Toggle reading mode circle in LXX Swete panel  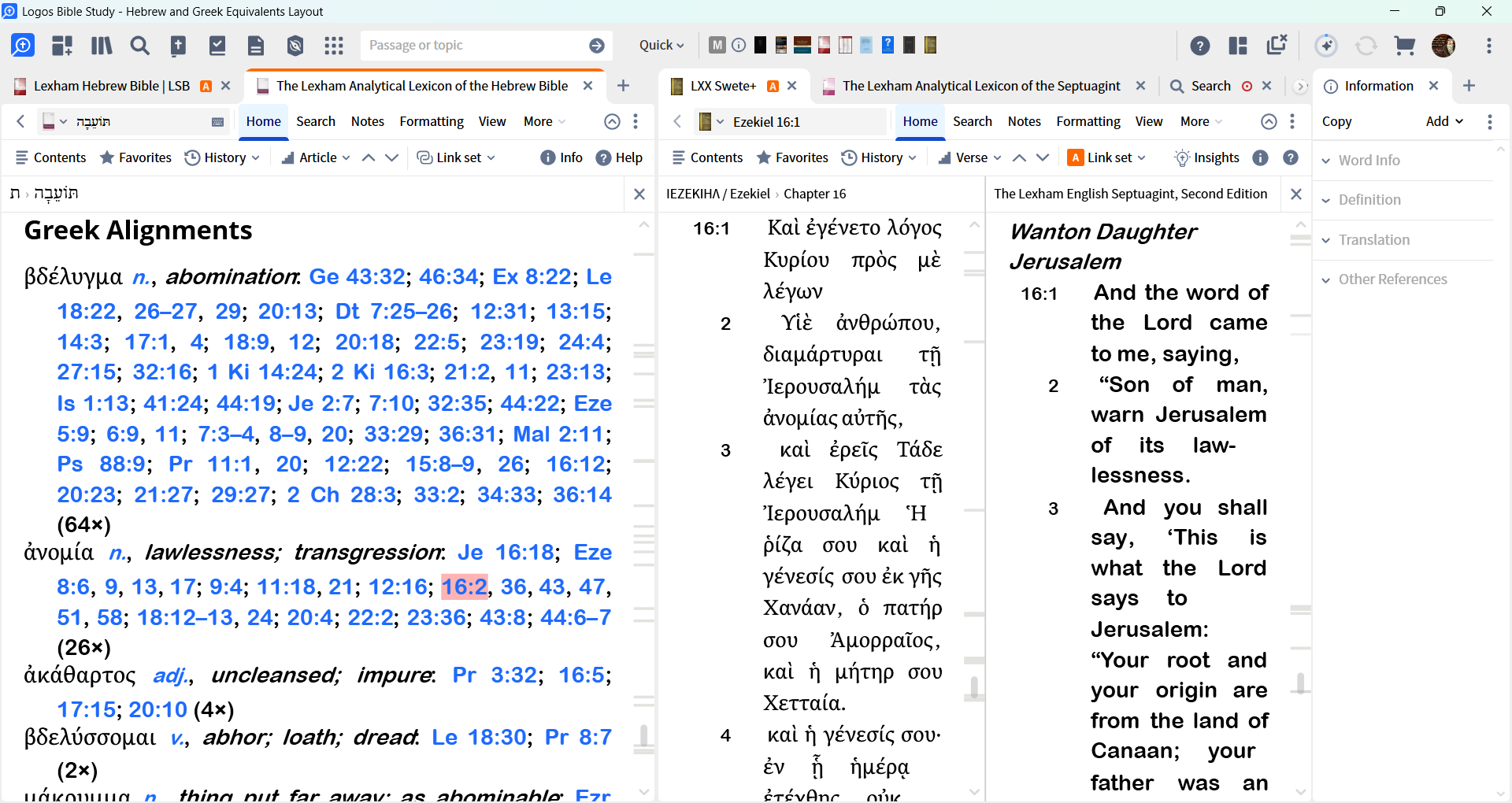click(x=1269, y=121)
